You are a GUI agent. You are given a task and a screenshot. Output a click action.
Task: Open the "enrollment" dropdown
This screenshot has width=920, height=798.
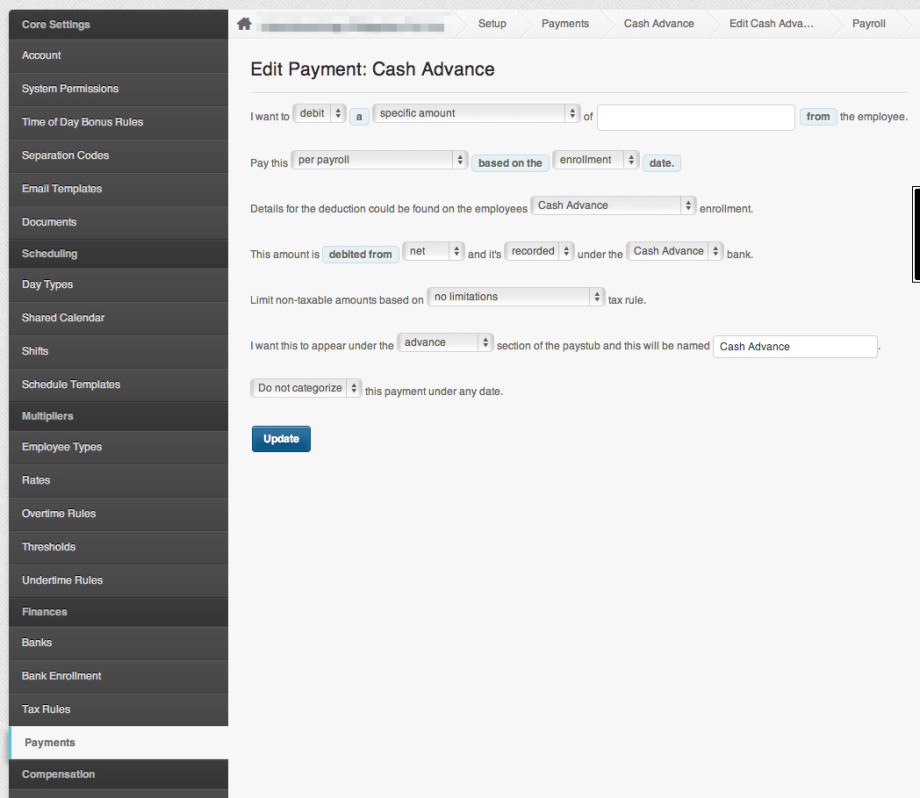596,159
